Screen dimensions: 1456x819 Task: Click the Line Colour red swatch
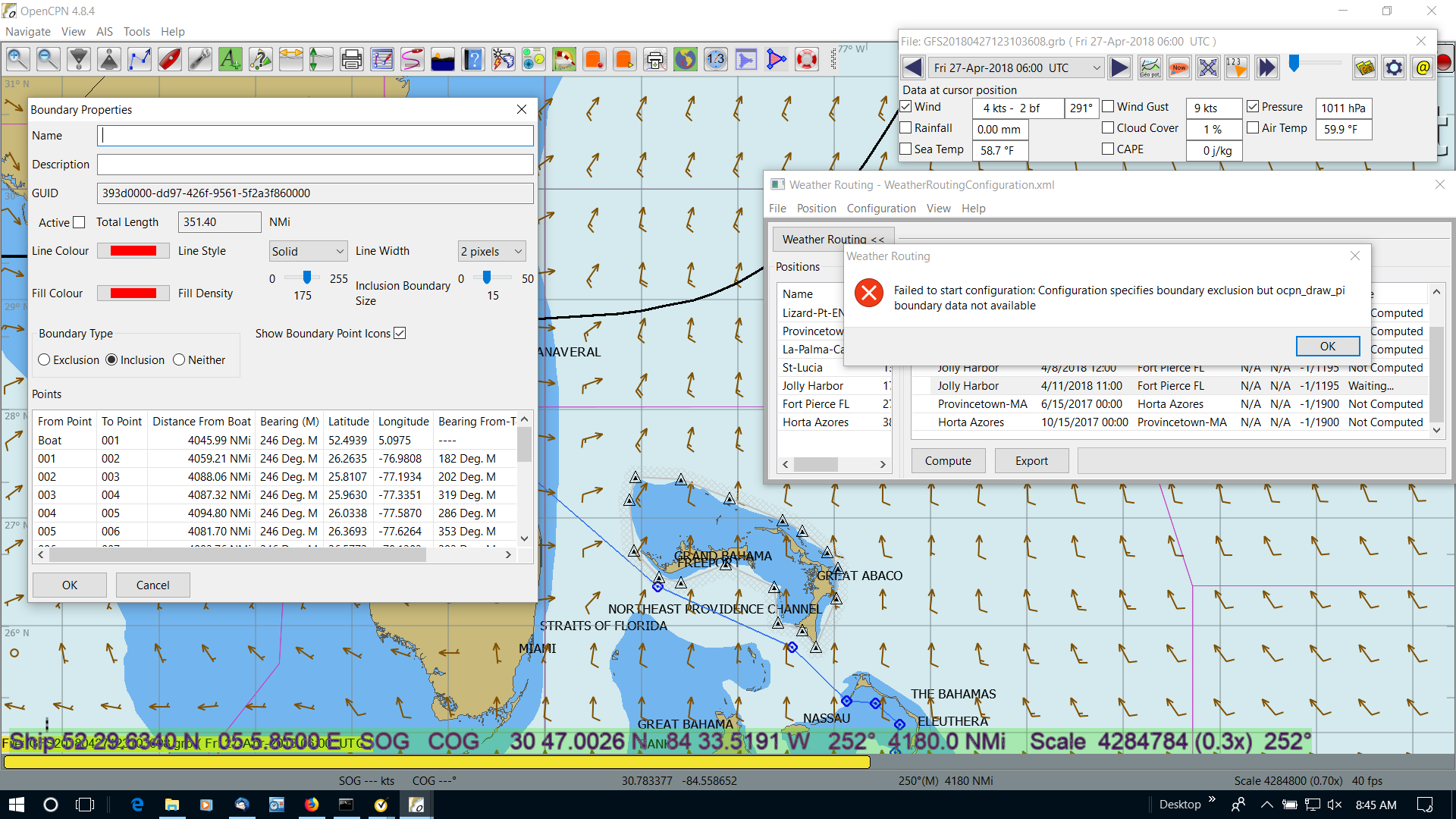click(x=133, y=251)
